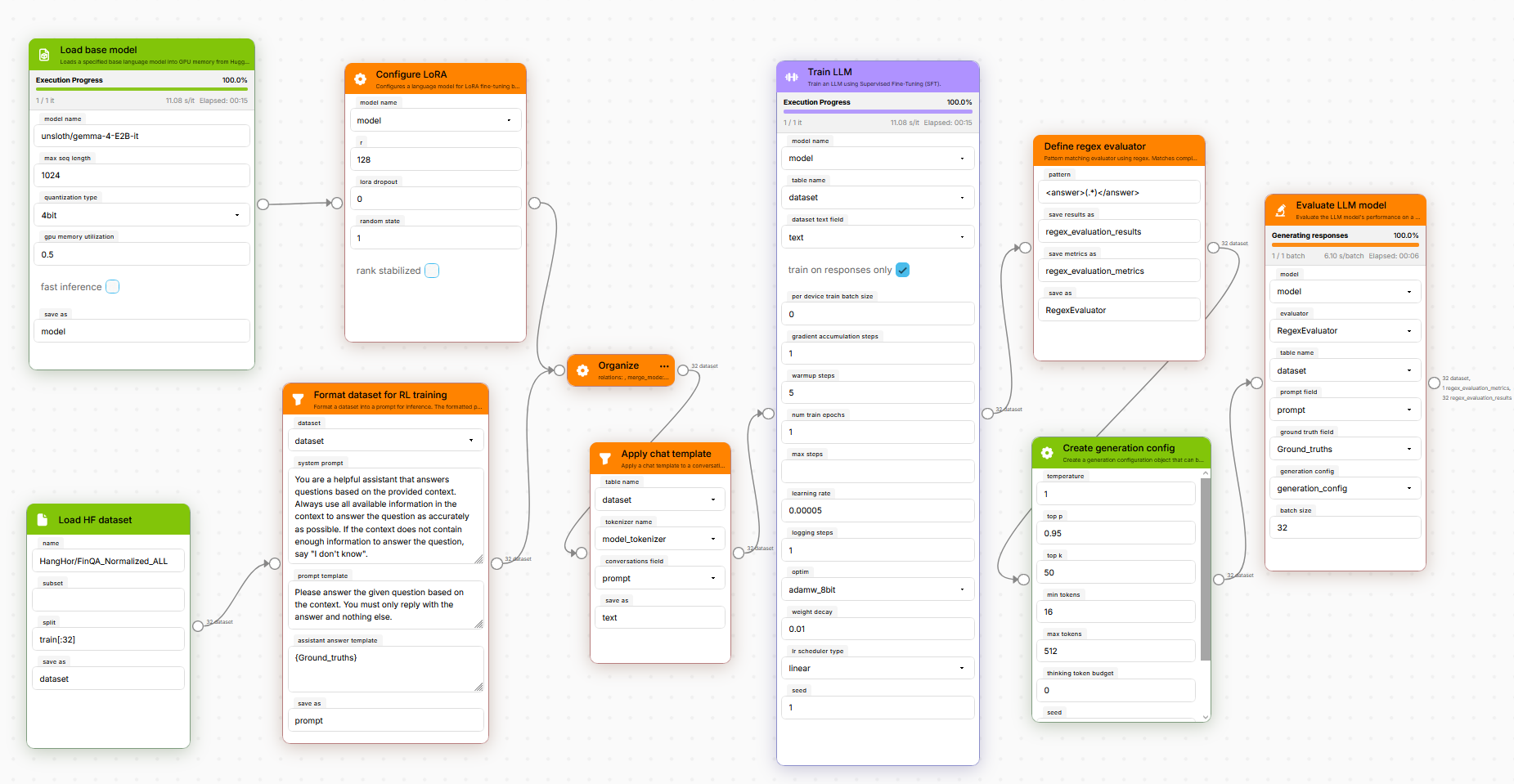Click the Load base model output port
Image resolution: width=1514 pixels, height=784 pixels.
[x=263, y=204]
